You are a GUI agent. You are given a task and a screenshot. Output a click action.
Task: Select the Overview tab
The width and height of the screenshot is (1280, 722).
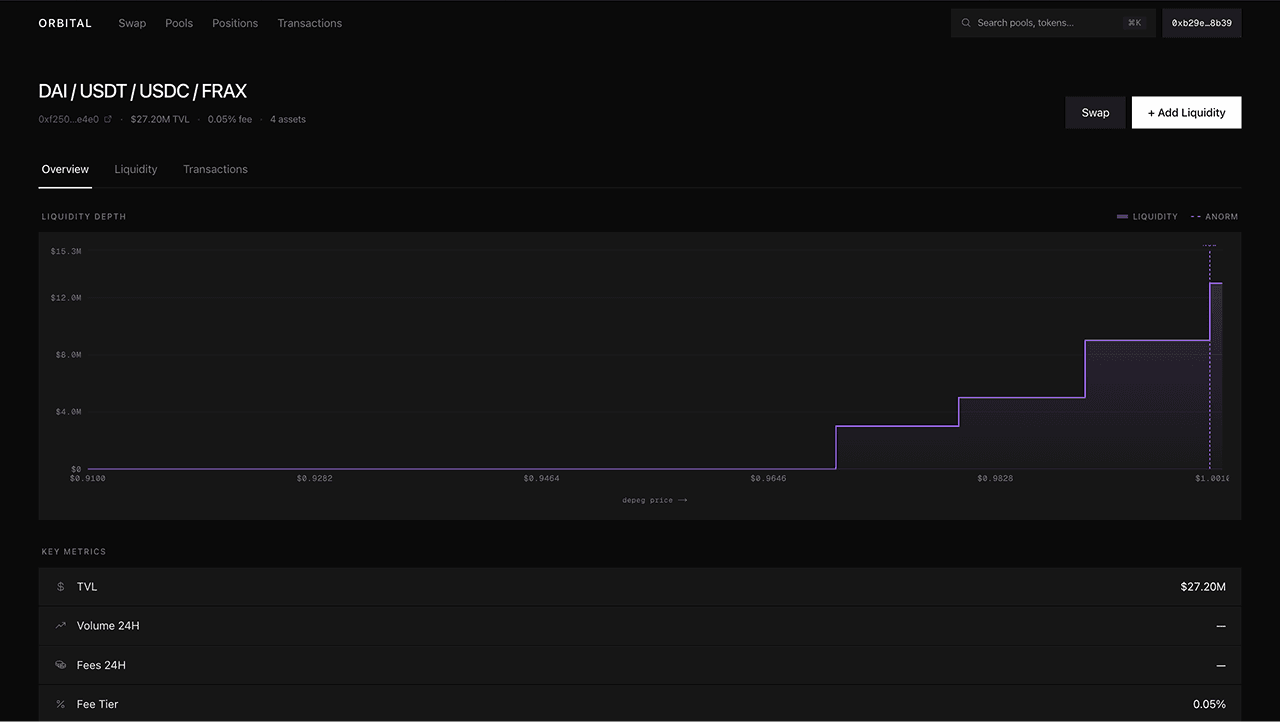coord(65,169)
